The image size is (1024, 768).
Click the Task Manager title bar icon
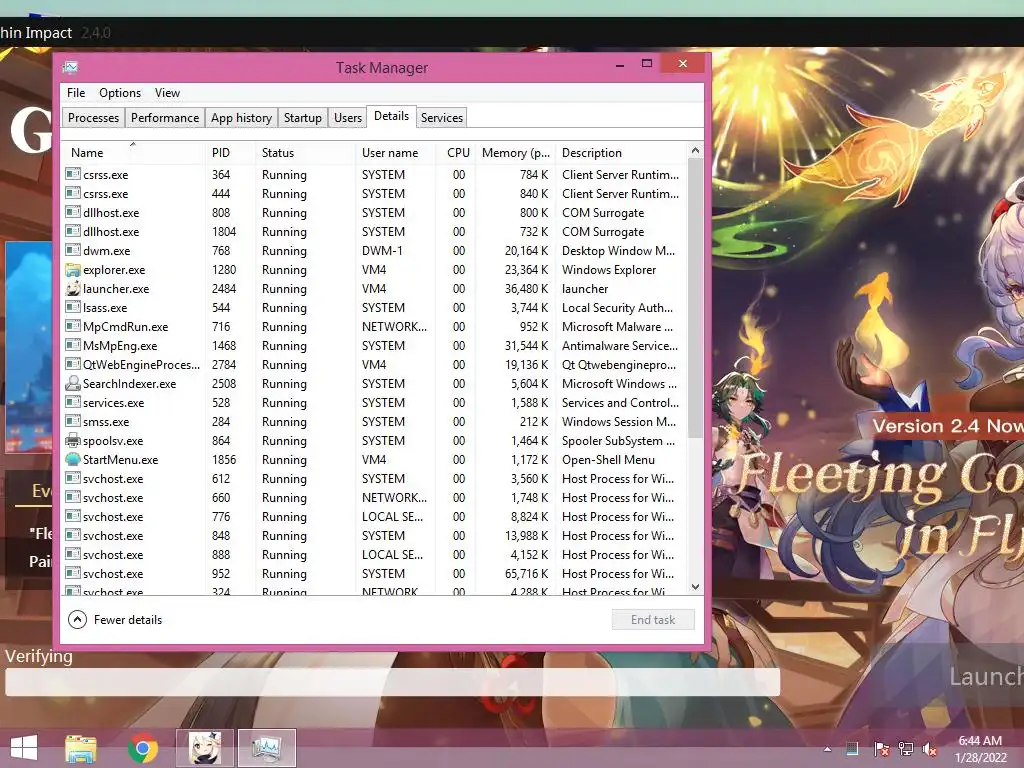71,67
